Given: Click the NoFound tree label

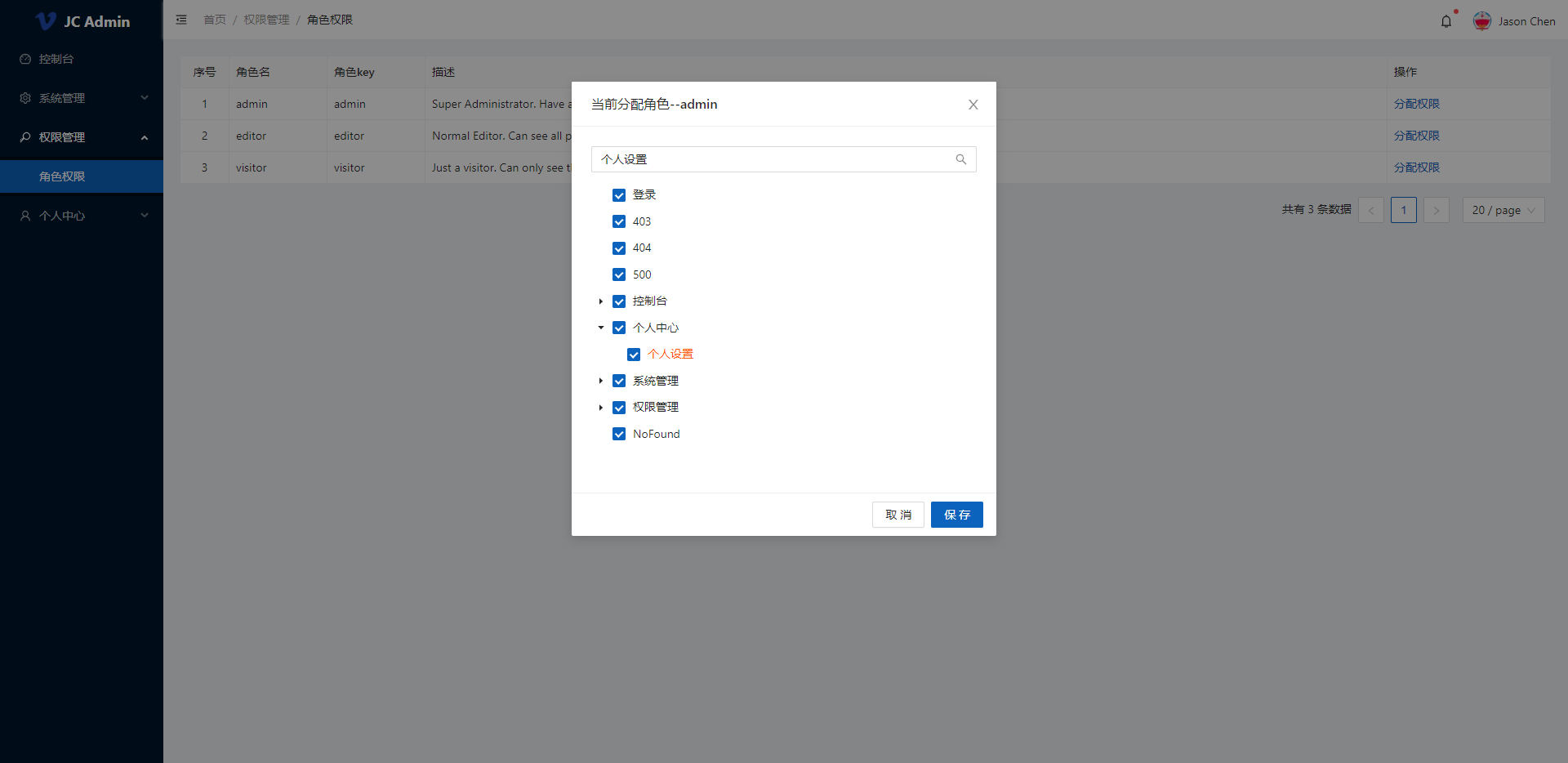Looking at the screenshot, I should [x=657, y=434].
